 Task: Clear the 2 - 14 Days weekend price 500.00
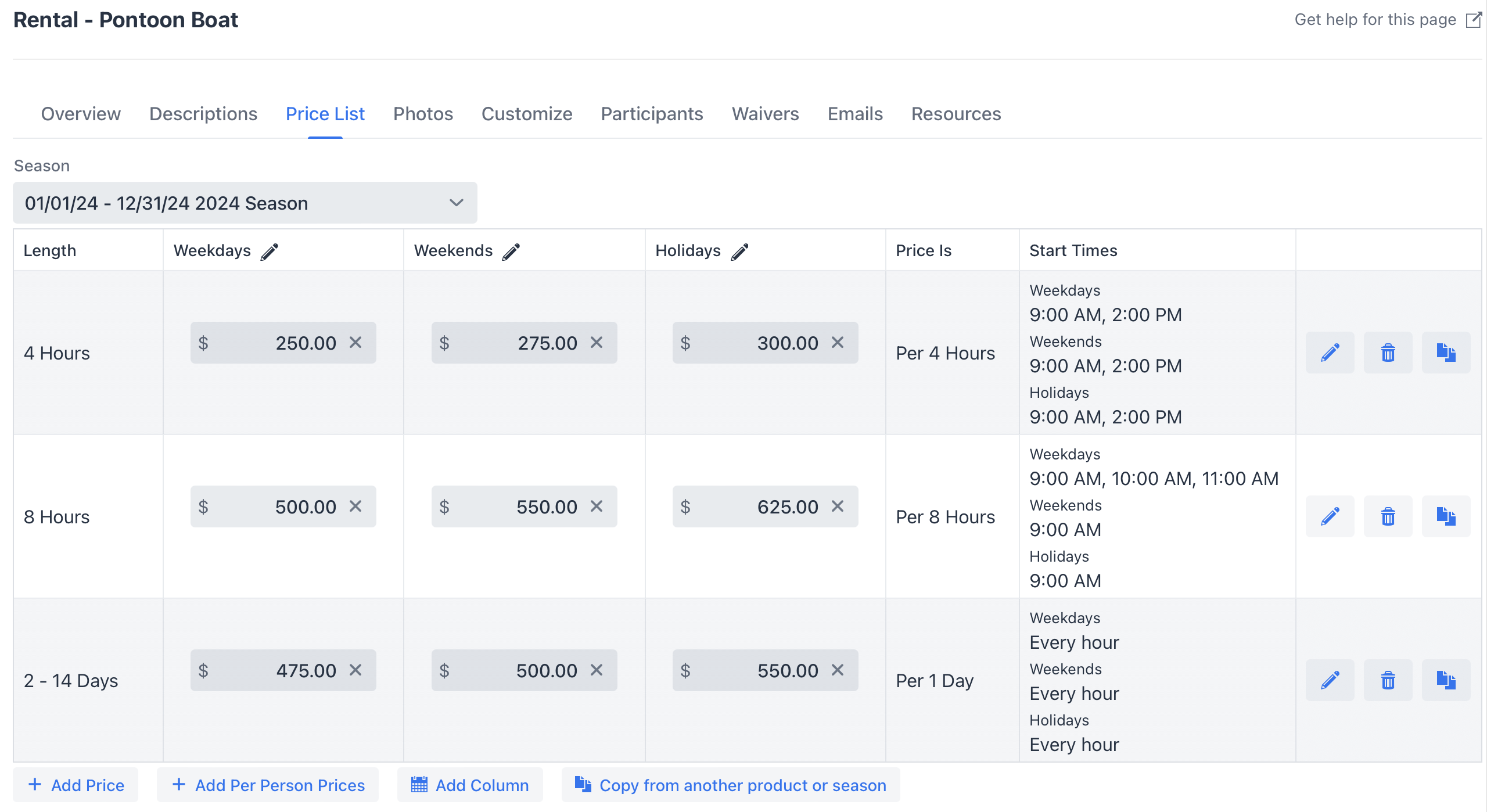click(597, 670)
